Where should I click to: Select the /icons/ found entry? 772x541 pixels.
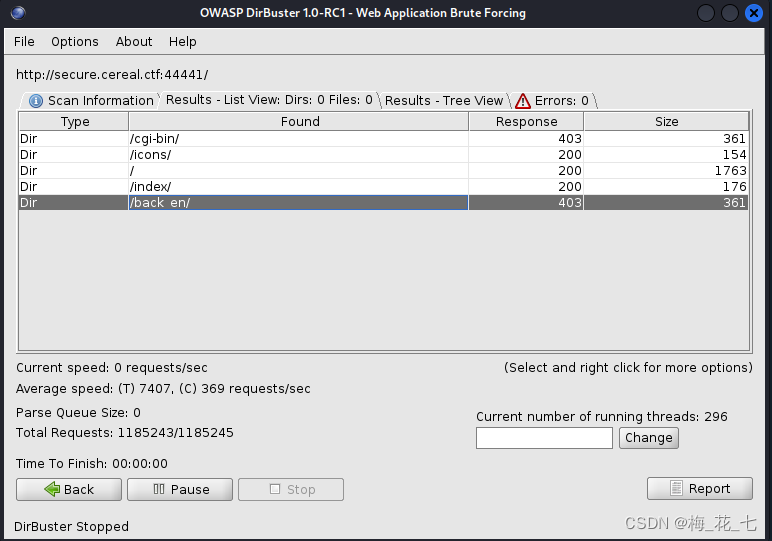pyautogui.click(x=298, y=155)
